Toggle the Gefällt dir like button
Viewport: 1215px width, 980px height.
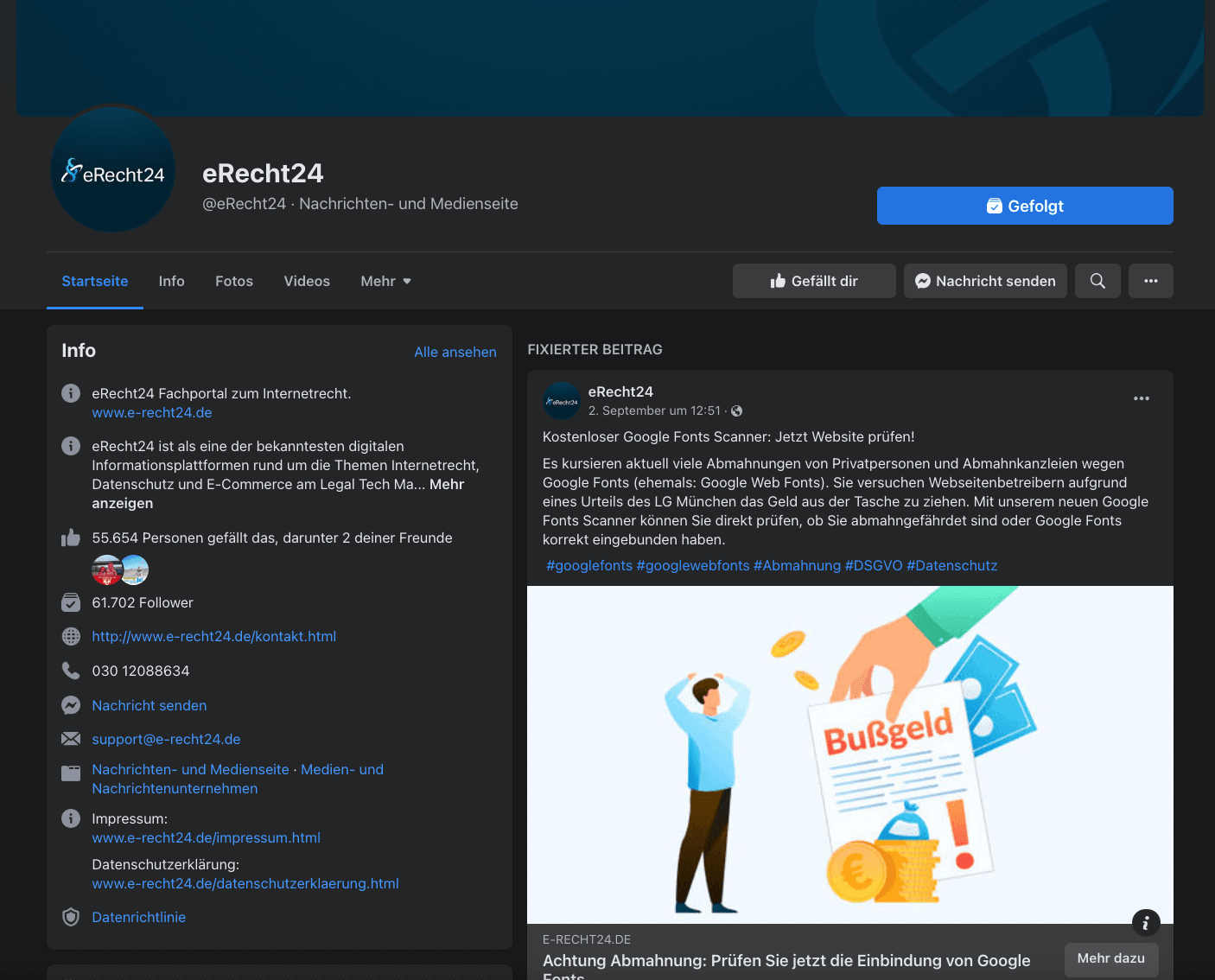(814, 281)
